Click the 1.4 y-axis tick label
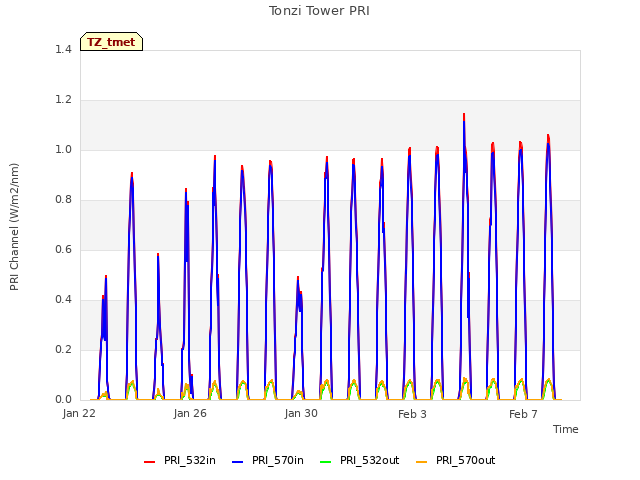This screenshot has height=480, width=640. click(63, 49)
